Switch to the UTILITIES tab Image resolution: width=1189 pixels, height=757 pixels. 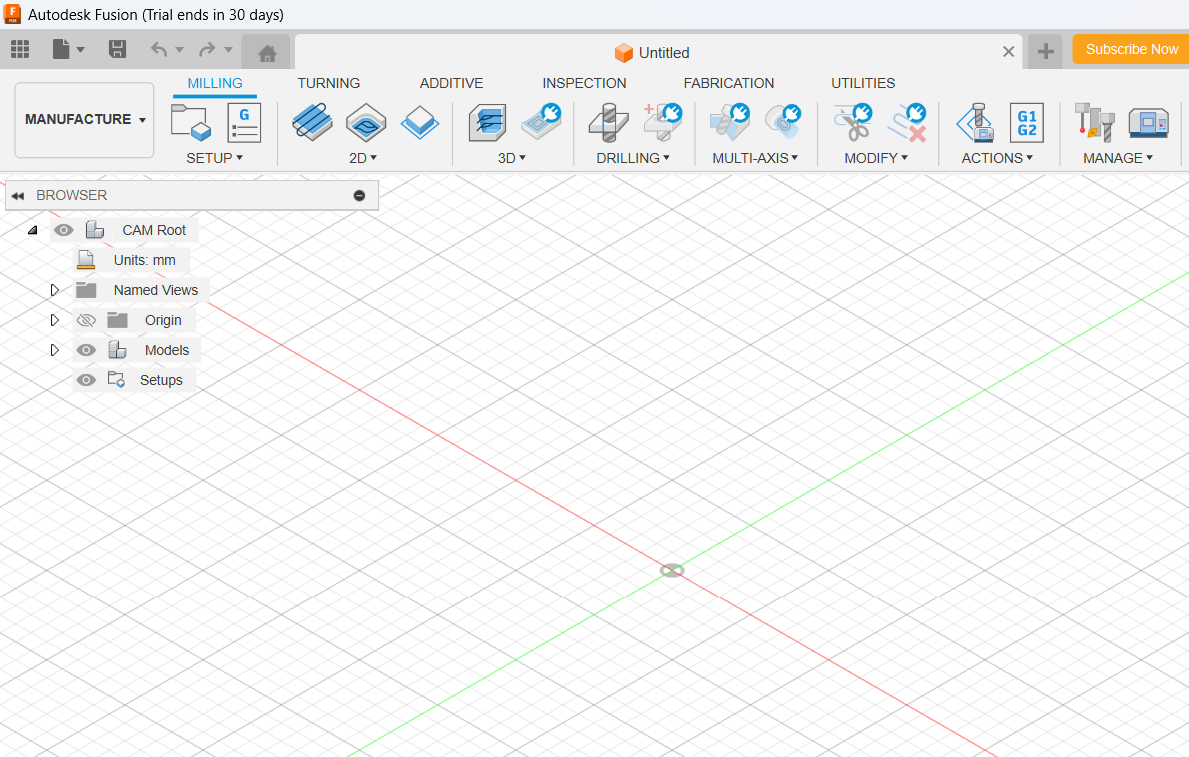(x=863, y=83)
